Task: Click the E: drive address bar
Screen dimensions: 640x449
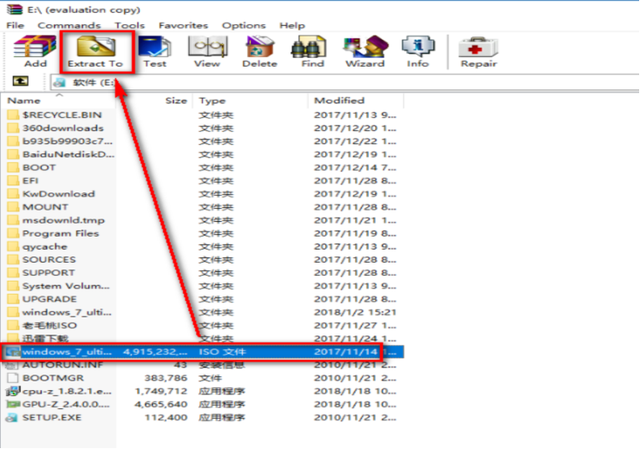Action: click(344, 82)
